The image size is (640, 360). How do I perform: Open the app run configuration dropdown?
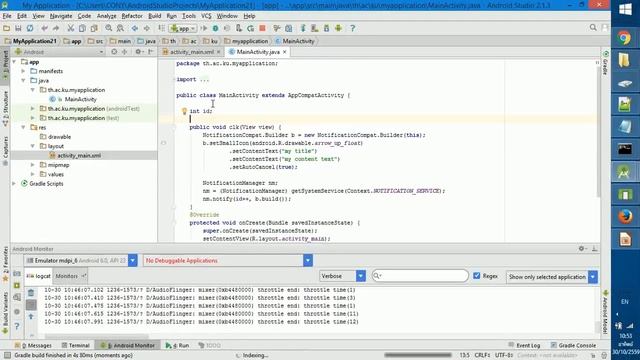183,29
